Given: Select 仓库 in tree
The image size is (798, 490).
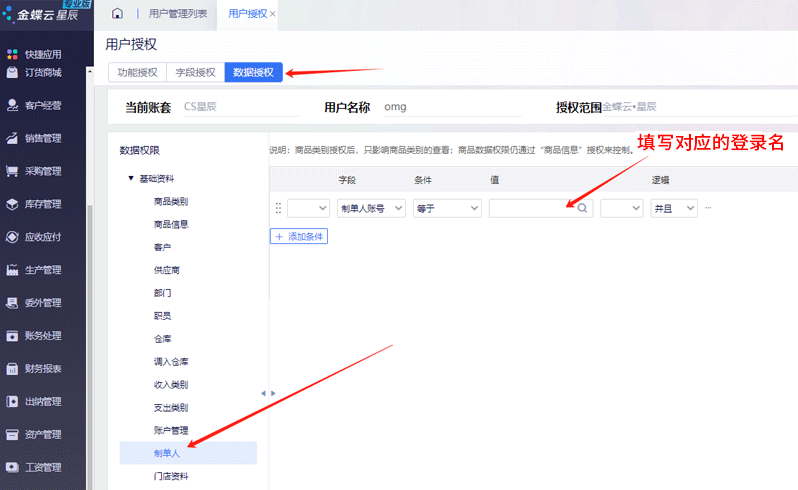Looking at the screenshot, I should click(x=162, y=339).
